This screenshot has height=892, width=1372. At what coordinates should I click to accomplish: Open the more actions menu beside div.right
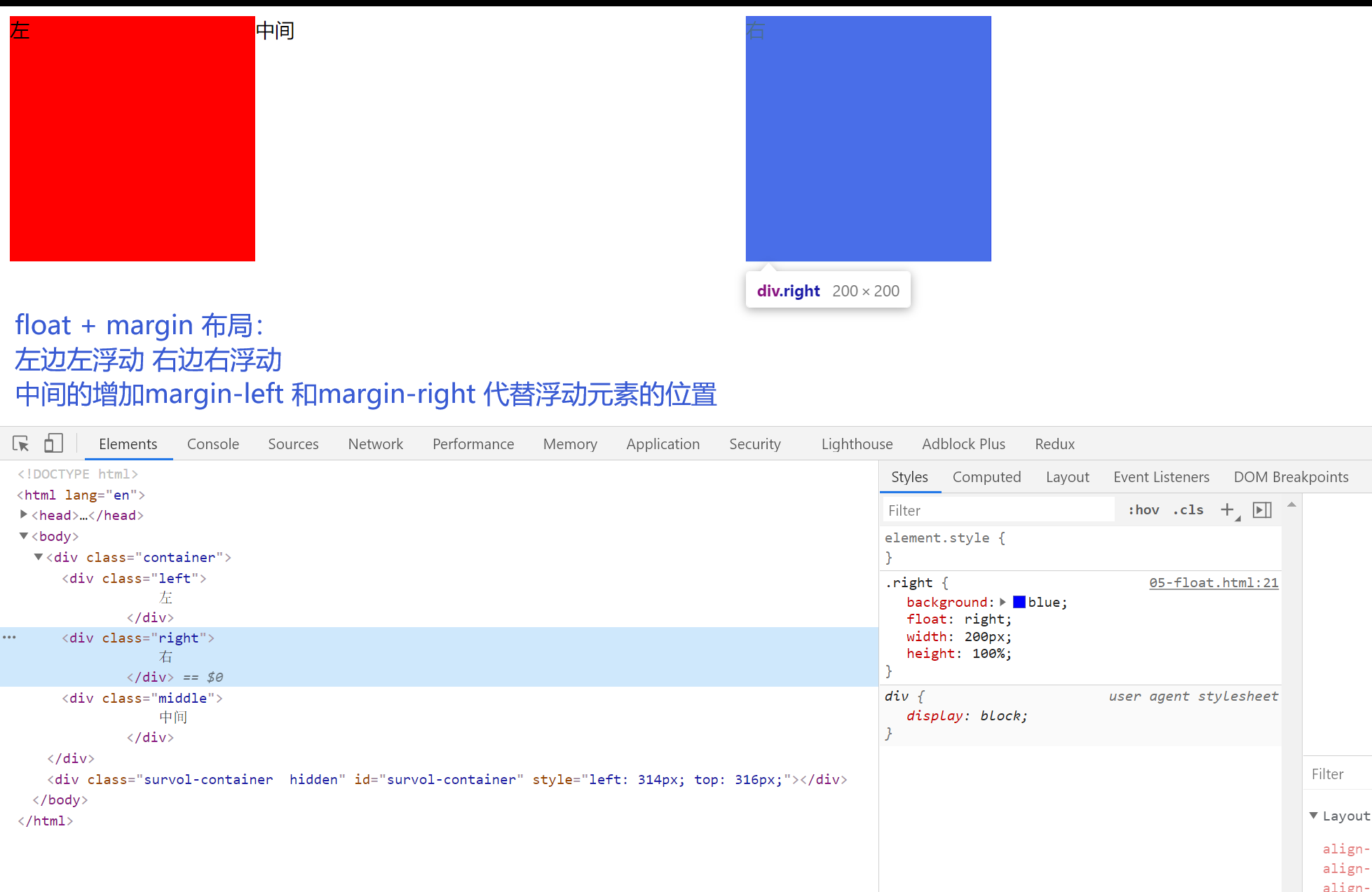point(9,636)
